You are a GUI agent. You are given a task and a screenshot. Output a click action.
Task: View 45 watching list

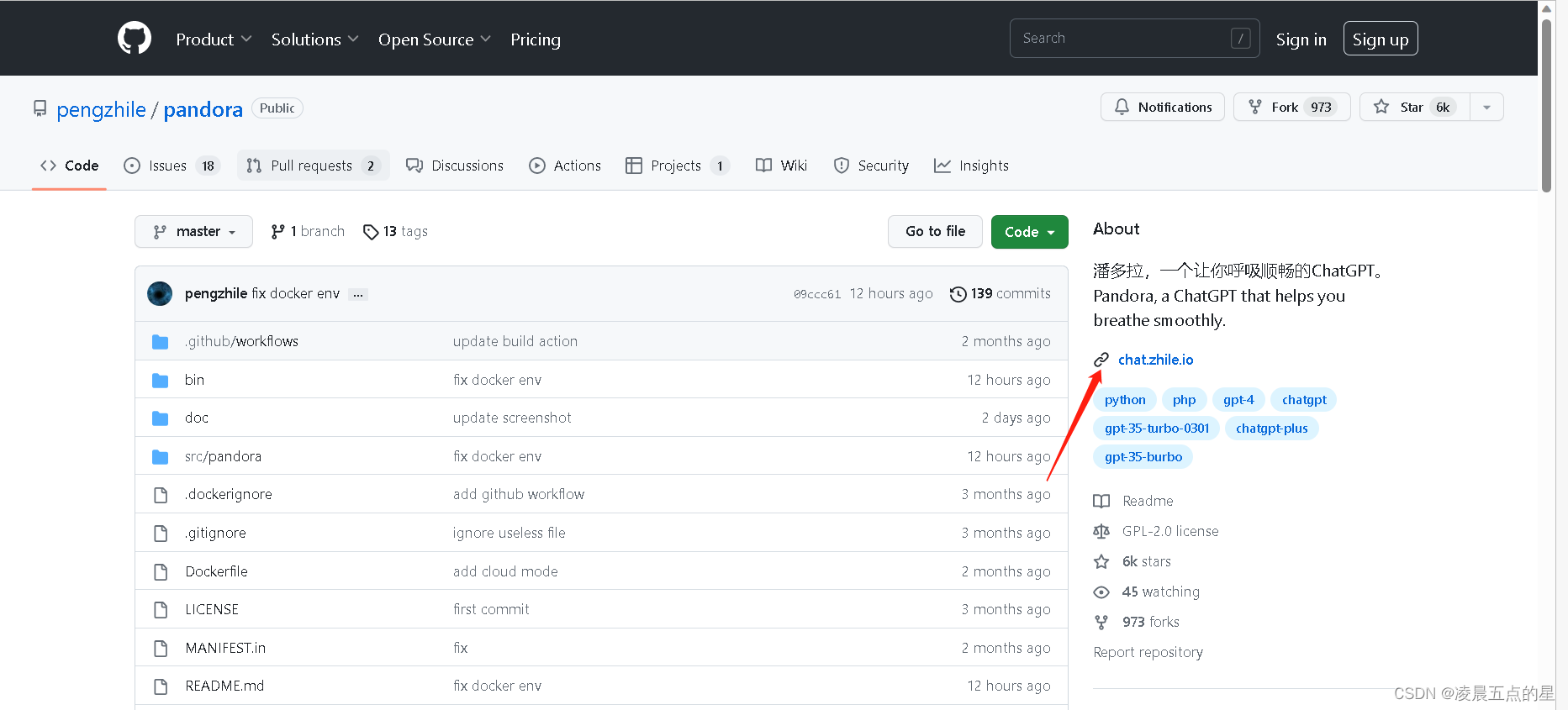[1147, 592]
